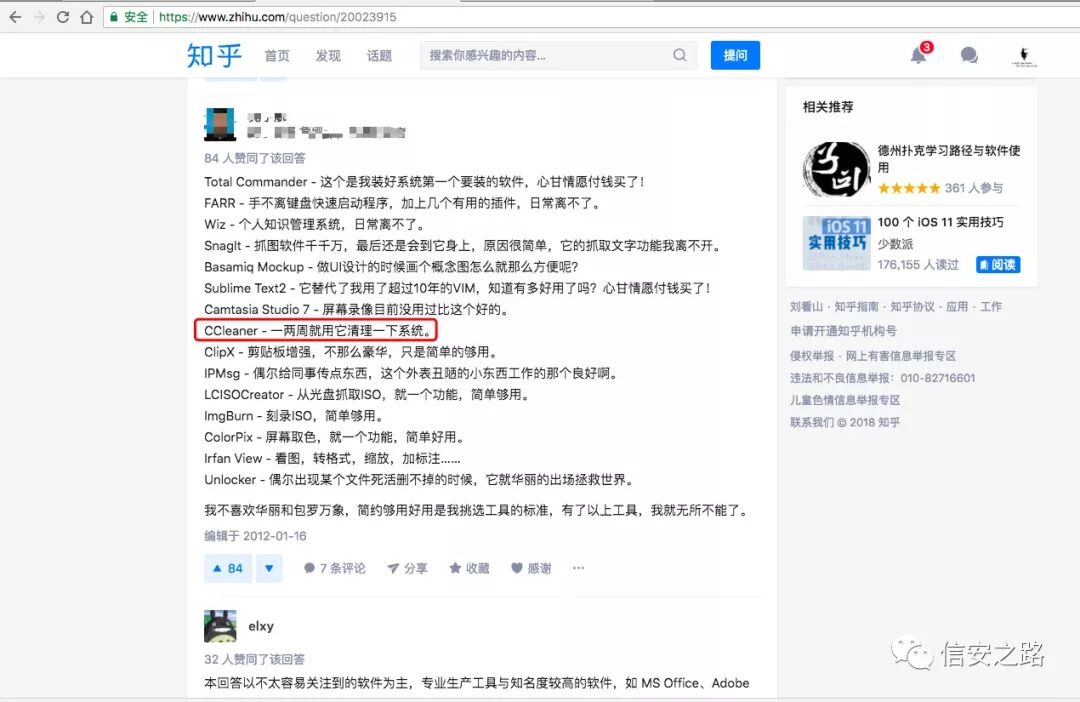Open the private messages chat icon
The image size is (1080, 702).
(x=969, y=55)
